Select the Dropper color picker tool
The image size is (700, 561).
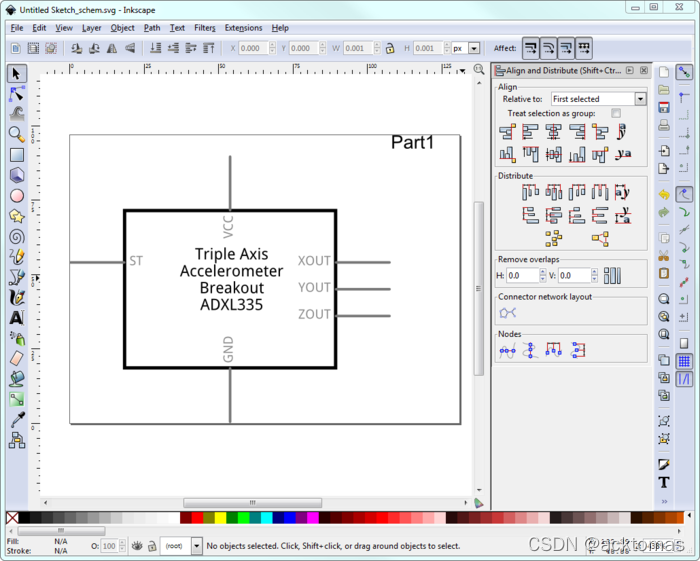[17, 420]
